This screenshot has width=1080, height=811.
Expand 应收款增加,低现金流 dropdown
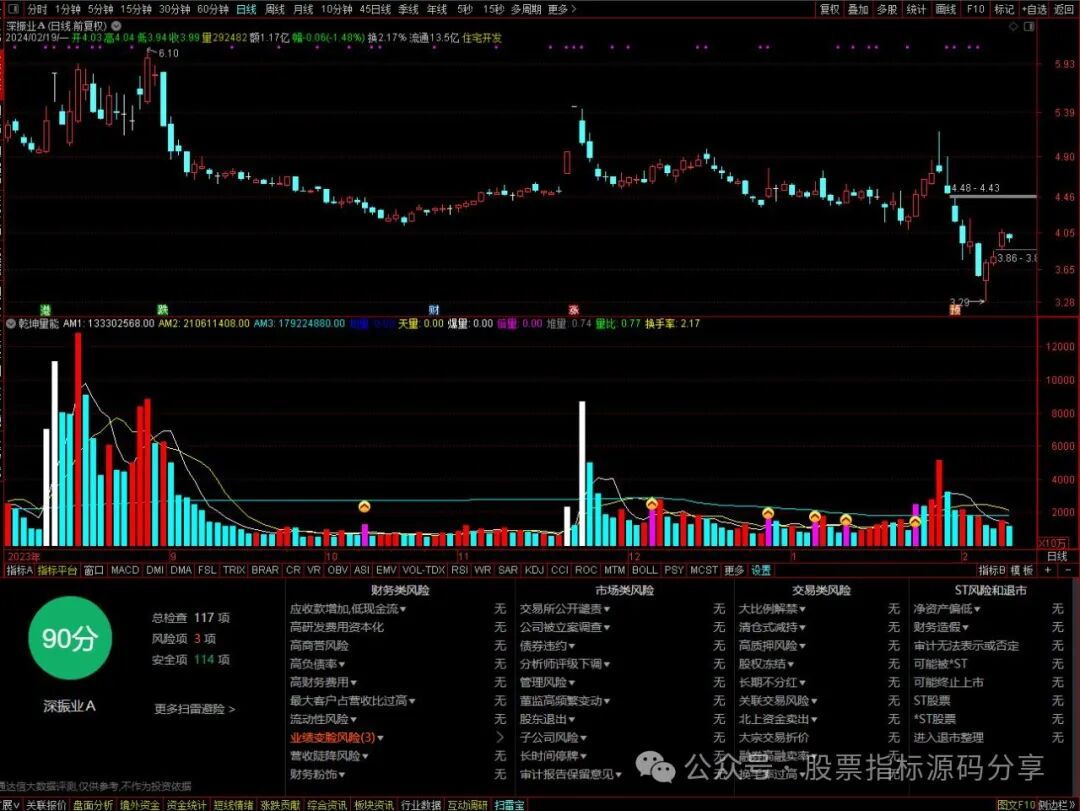tap(348, 608)
